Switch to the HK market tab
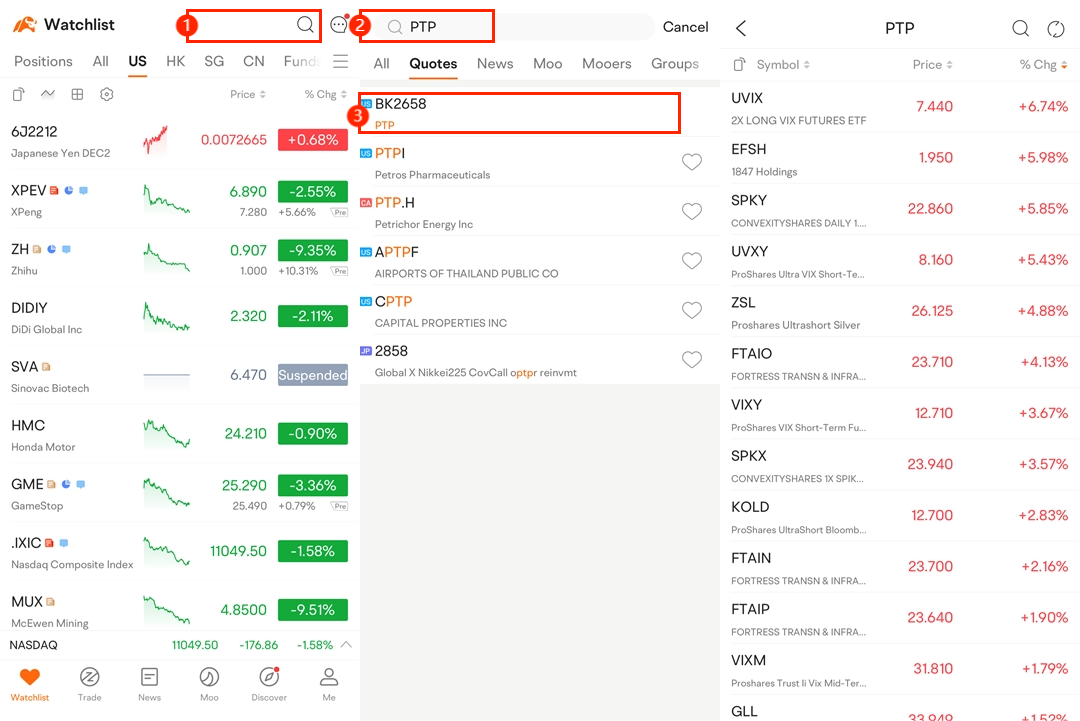Viewport: 1080px width, 721px height. 176,61
